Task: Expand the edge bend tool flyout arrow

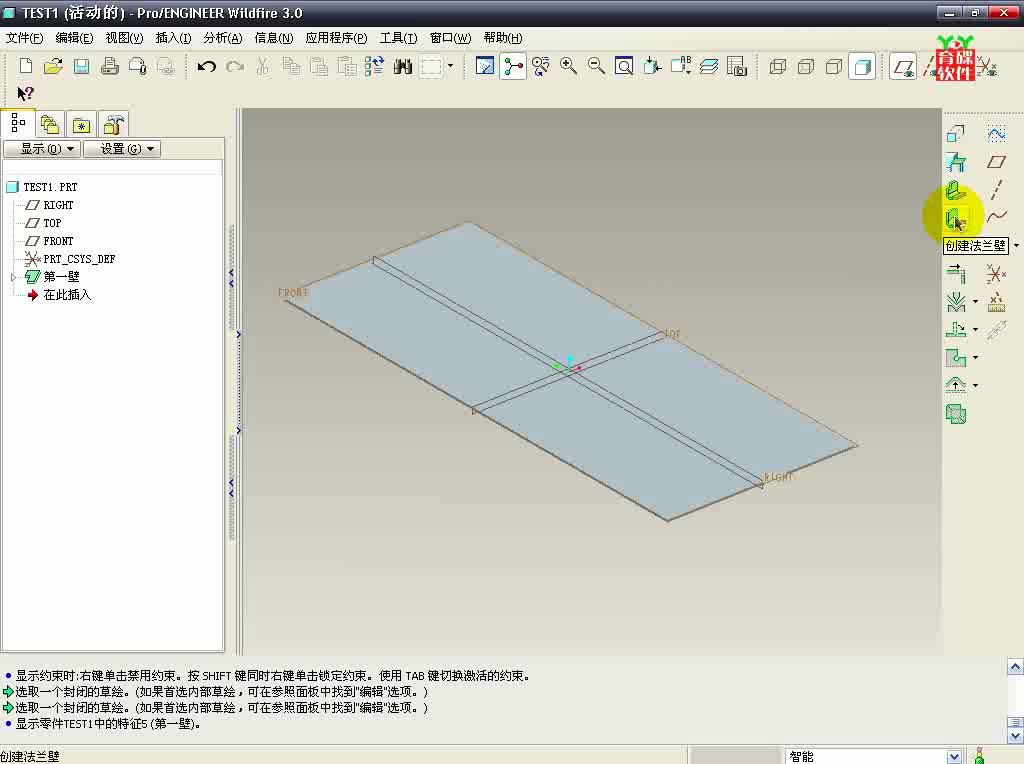Action: tap(976, 330)
